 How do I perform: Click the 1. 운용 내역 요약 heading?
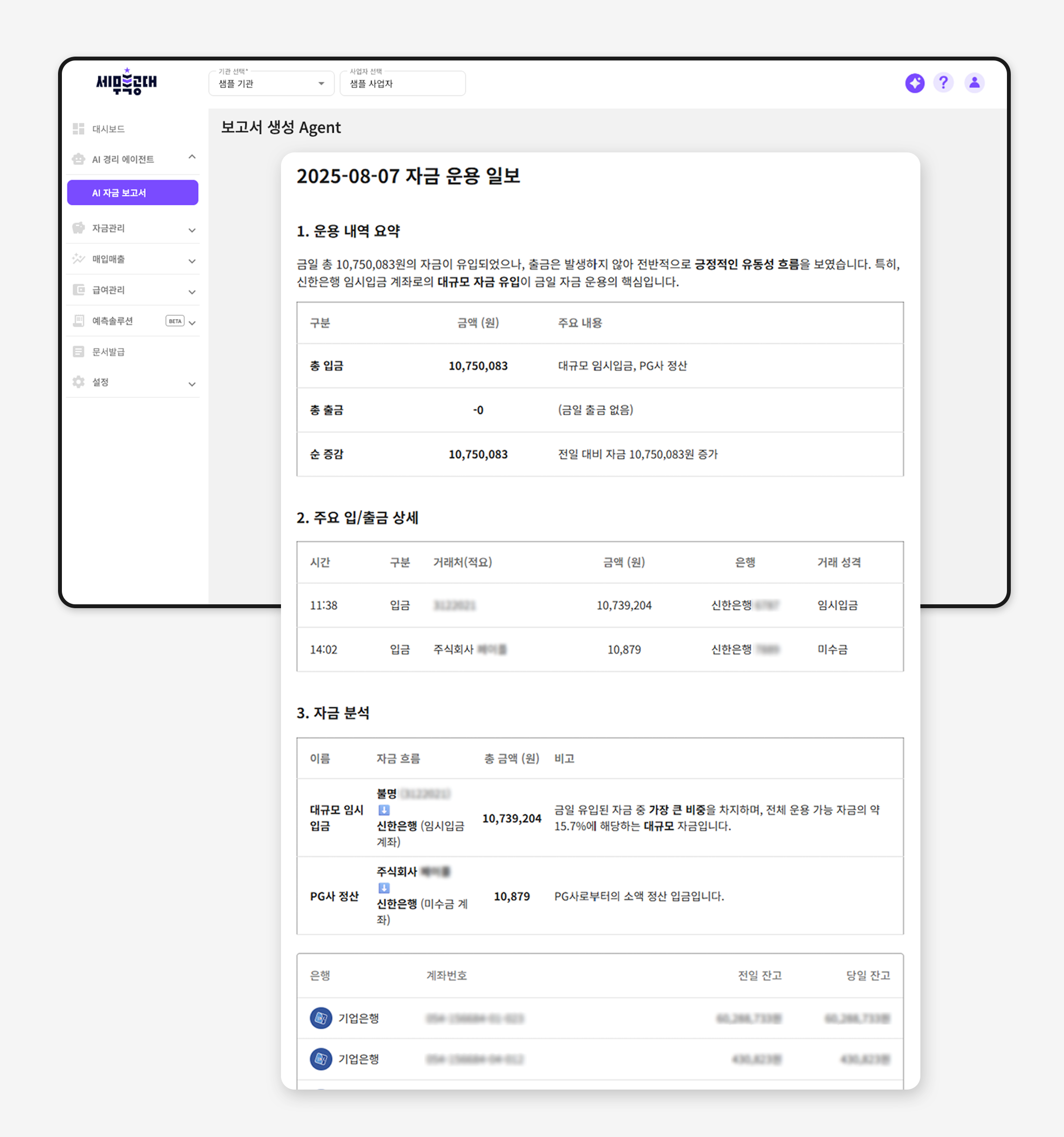click(348, 231)
